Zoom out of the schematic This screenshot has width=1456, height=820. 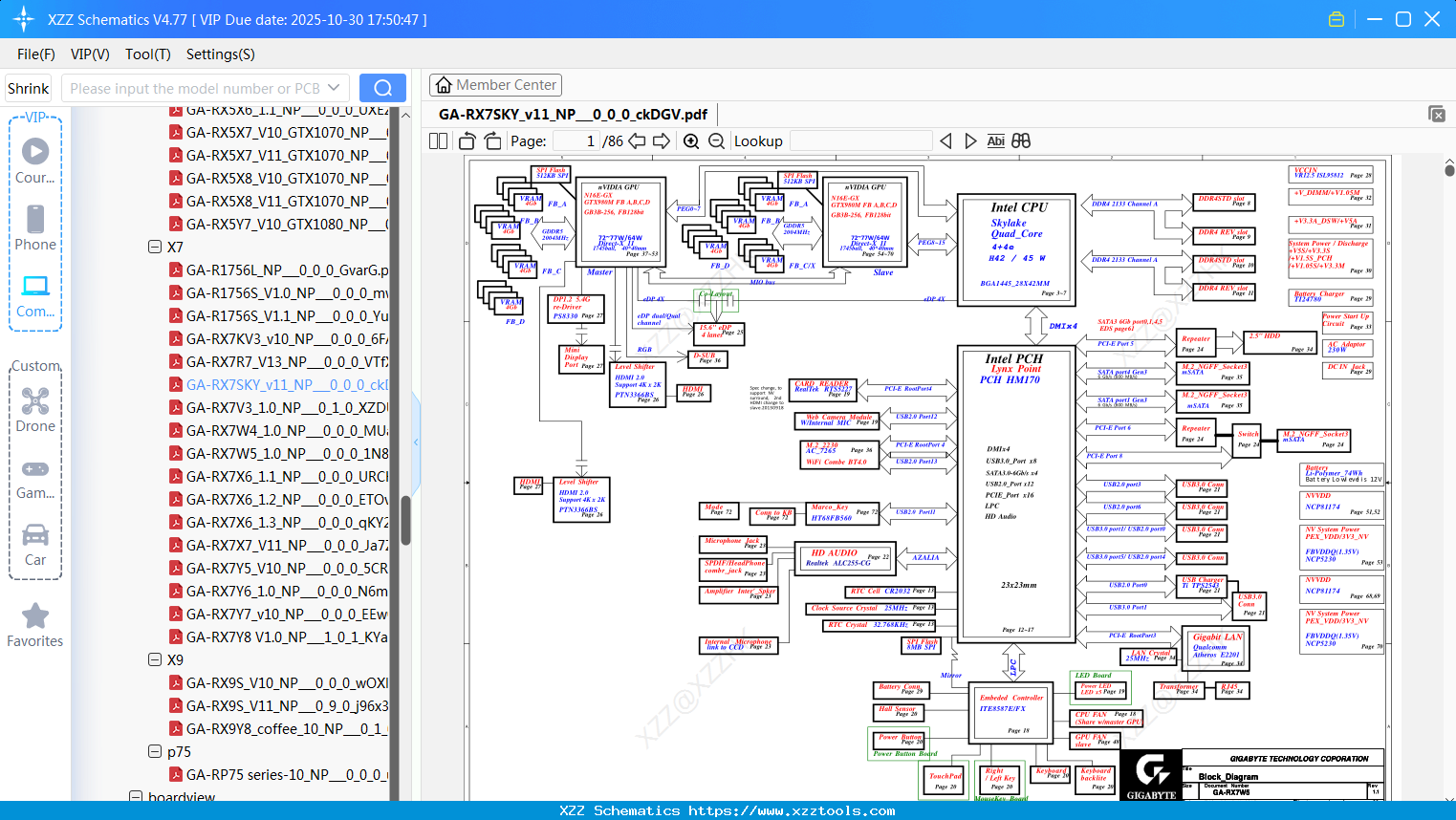717,140
